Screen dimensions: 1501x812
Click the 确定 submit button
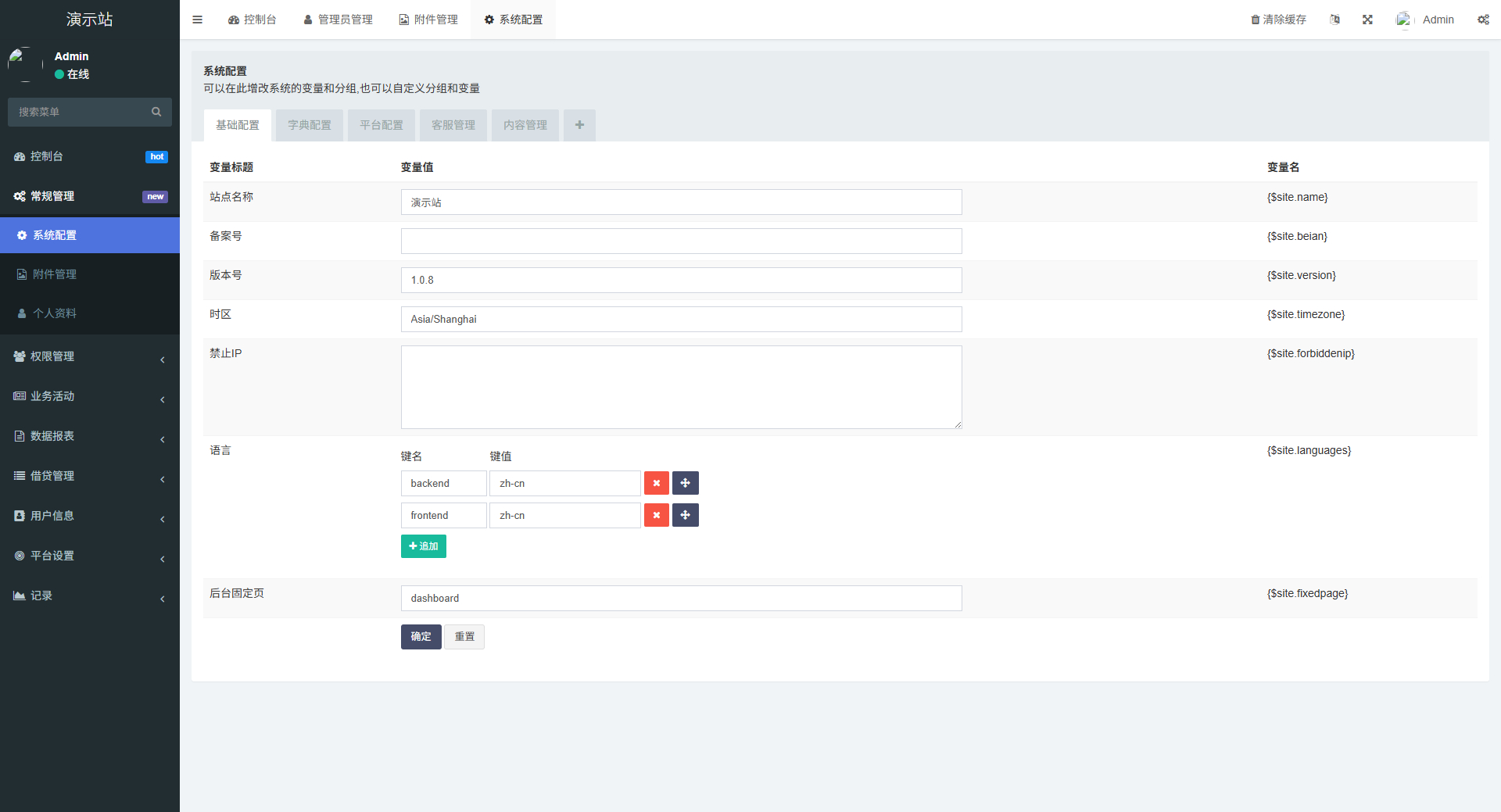pyautogui.click(x=421, y=636)
